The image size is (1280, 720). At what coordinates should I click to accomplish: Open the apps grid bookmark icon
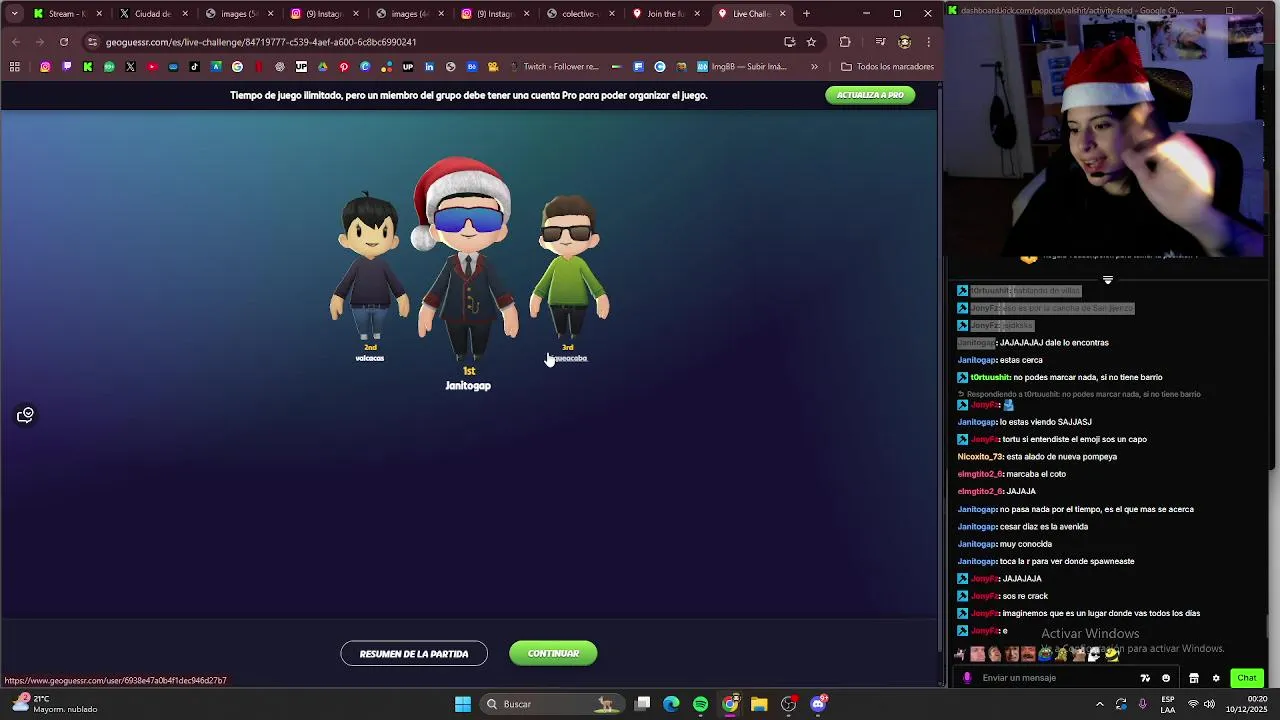(15, 67)
